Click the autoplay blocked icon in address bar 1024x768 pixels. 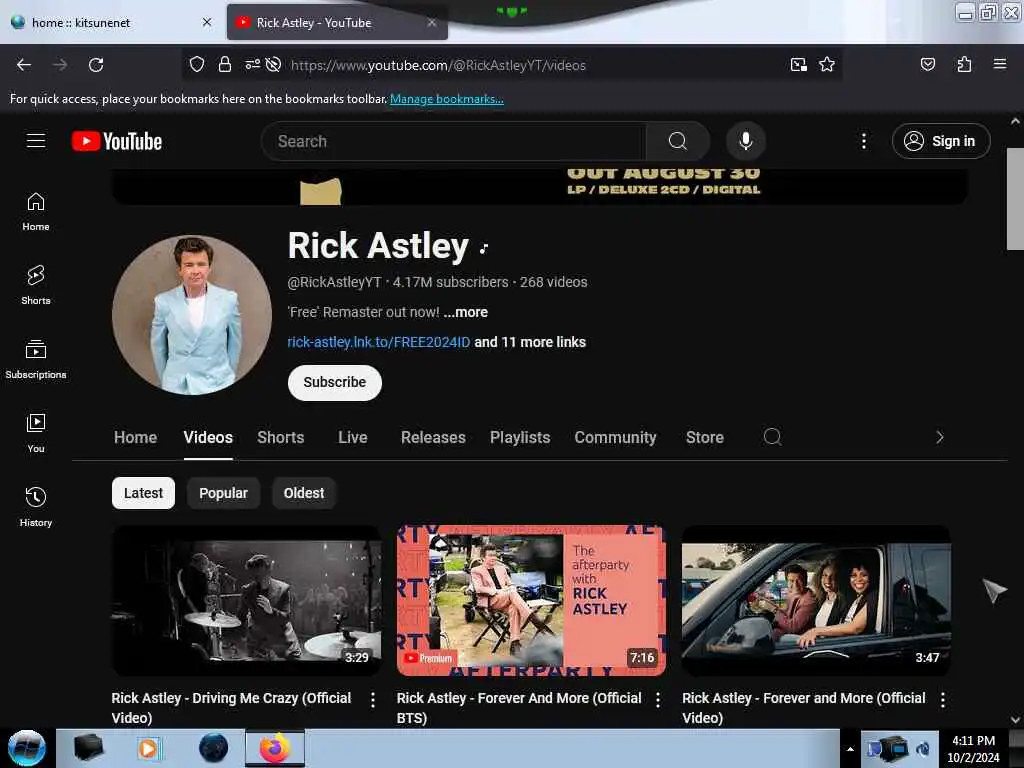[x=274, y=65]
